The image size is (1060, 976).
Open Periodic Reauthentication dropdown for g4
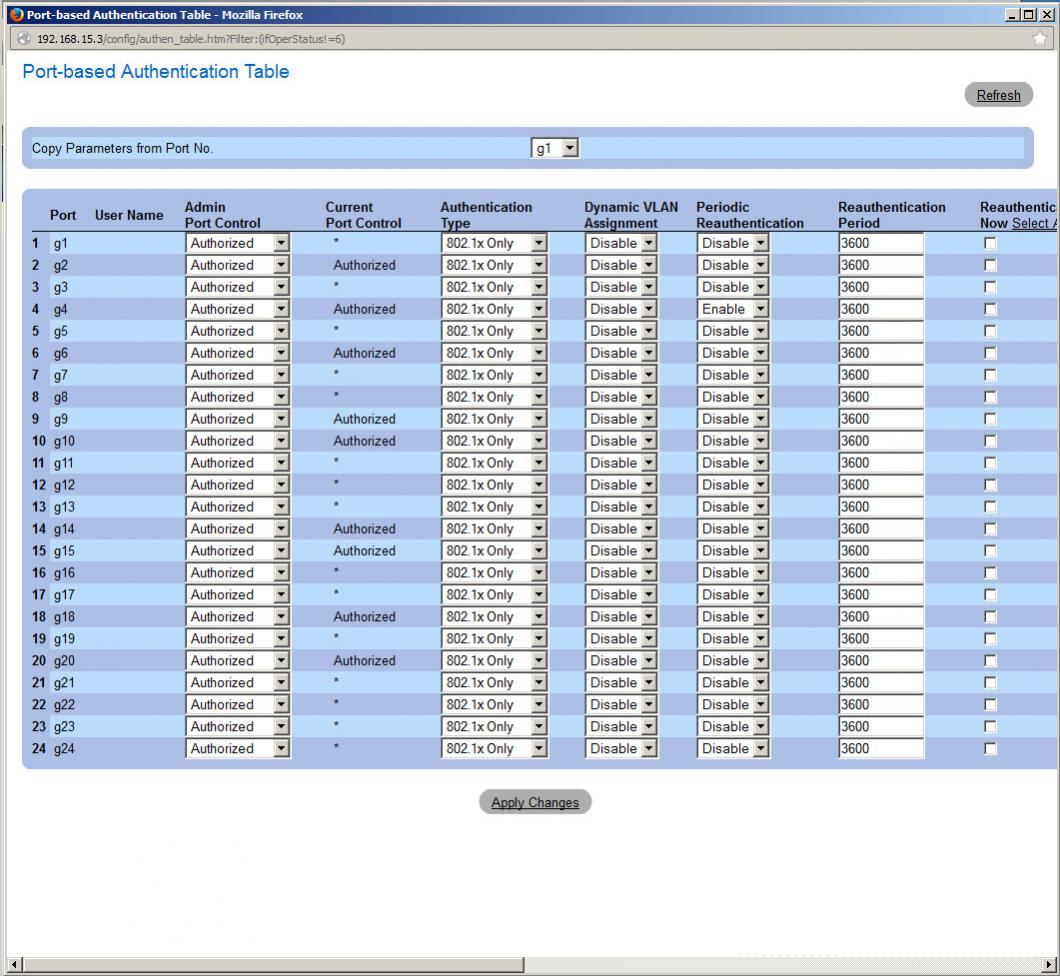click(x=733, y=309)
